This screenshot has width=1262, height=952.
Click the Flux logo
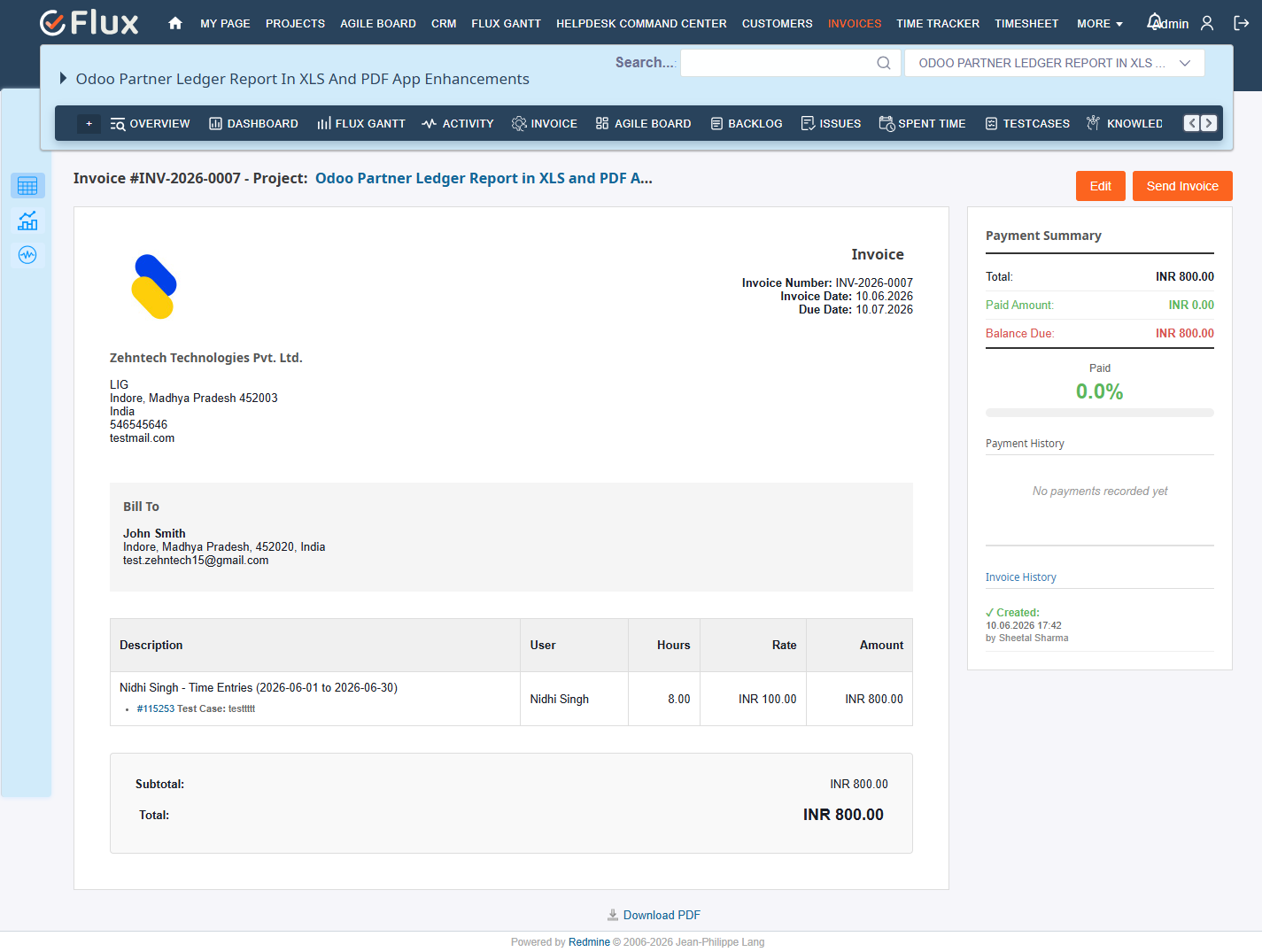coord(89,23)
